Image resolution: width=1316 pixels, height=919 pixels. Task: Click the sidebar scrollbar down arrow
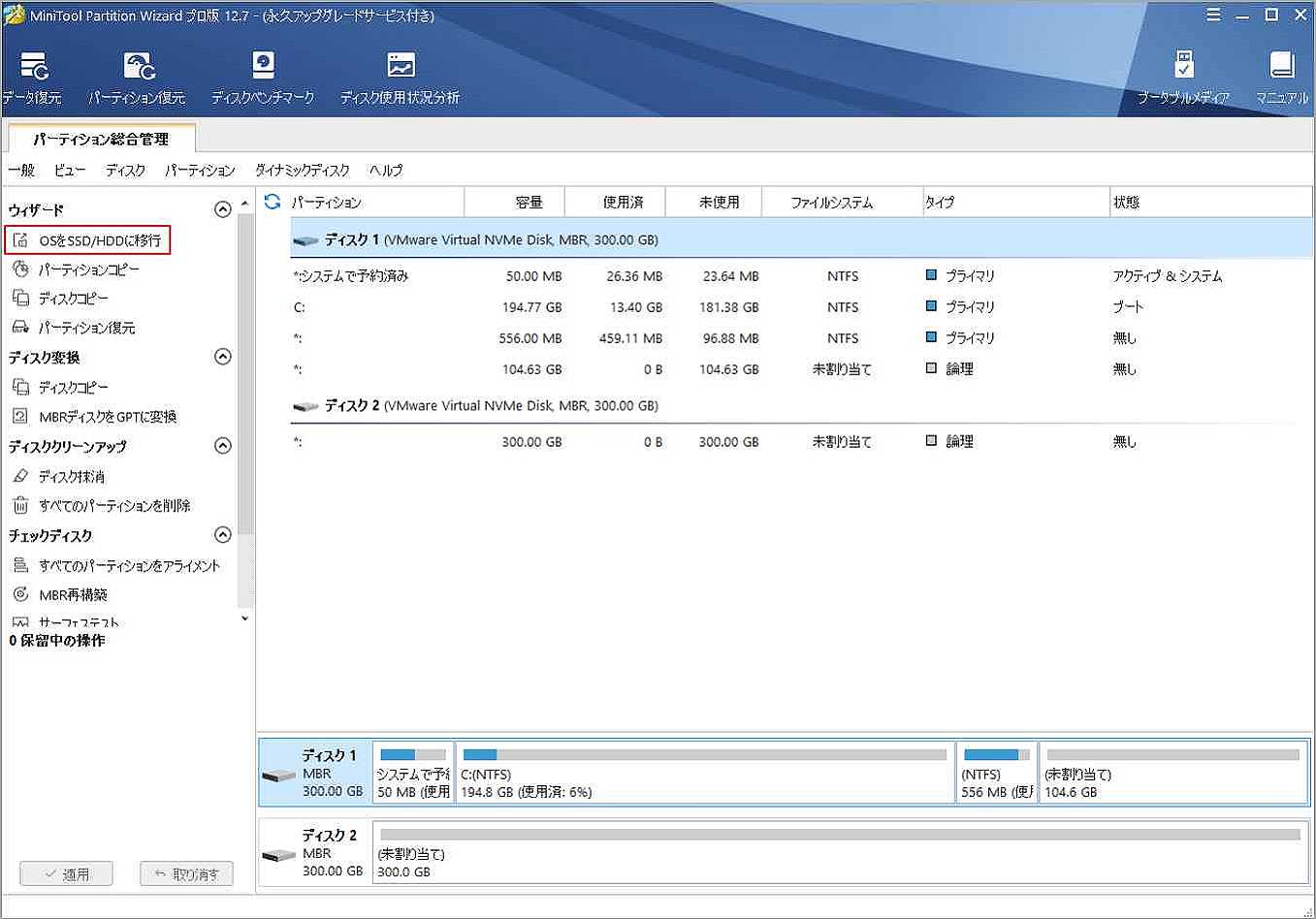point(244,618)
